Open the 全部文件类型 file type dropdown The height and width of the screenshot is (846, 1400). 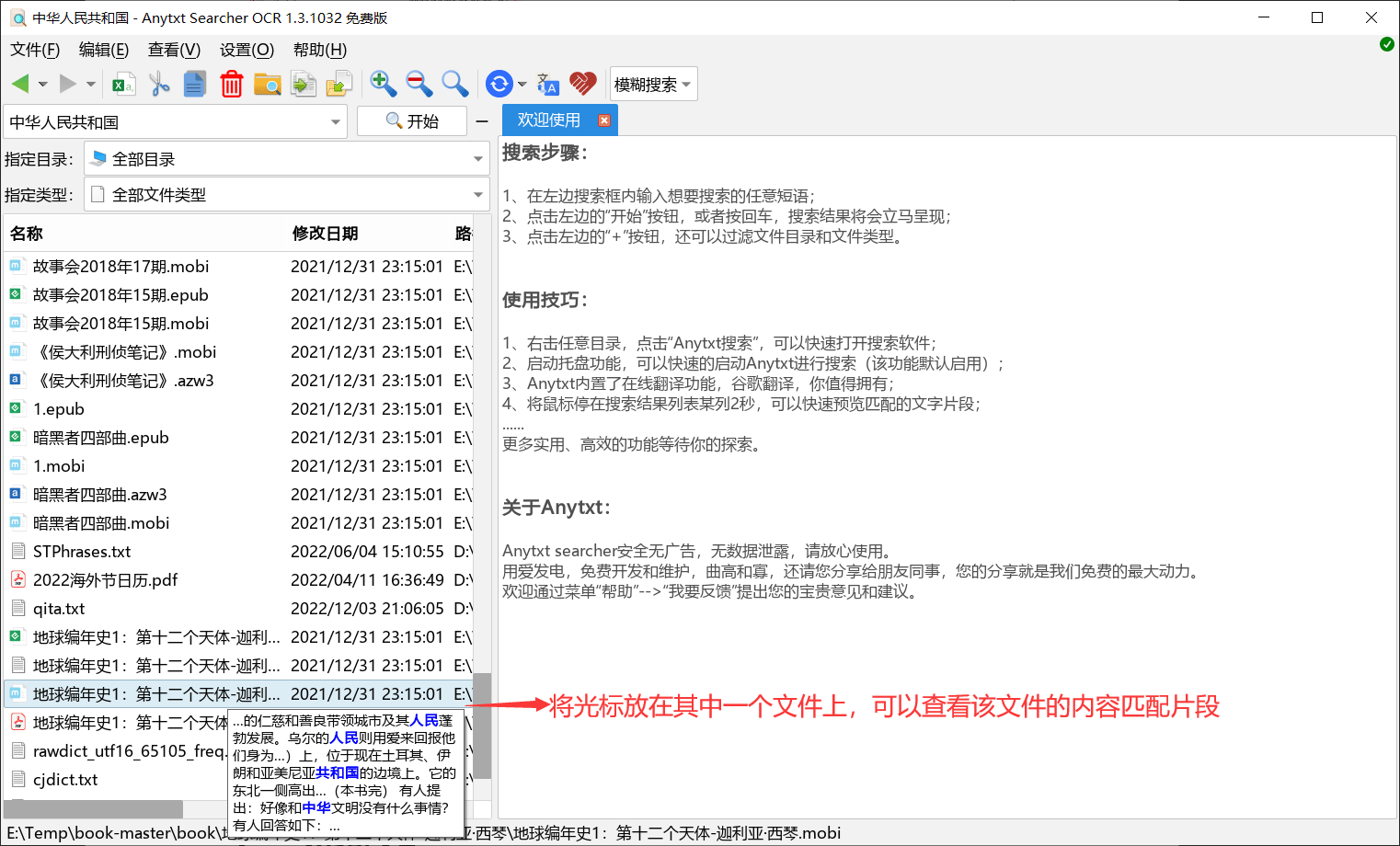287,194
